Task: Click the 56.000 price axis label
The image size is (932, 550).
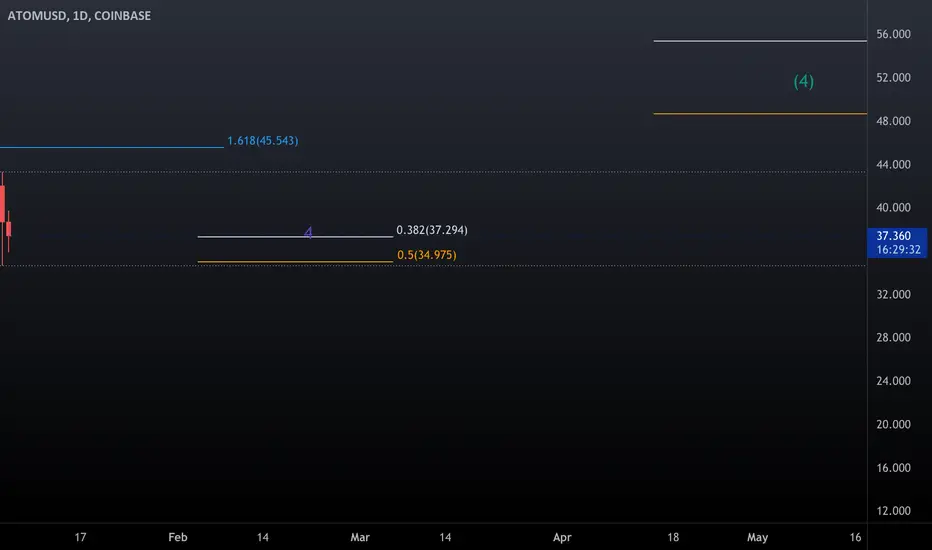Action: pyautogui.click(x=893, y=34)
